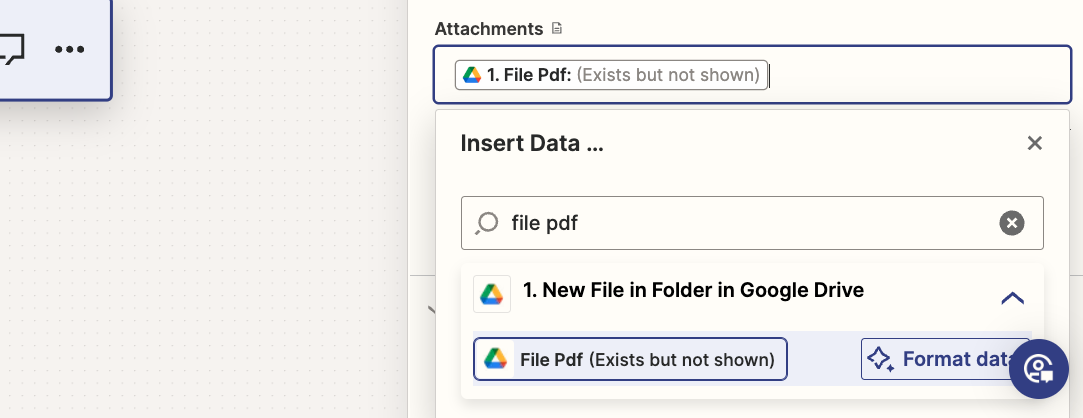The width and height of the screenshot is (1083, 418).
Task: Open the floating help chat button
Action: pyautogui.click(x=1039, y=369)
